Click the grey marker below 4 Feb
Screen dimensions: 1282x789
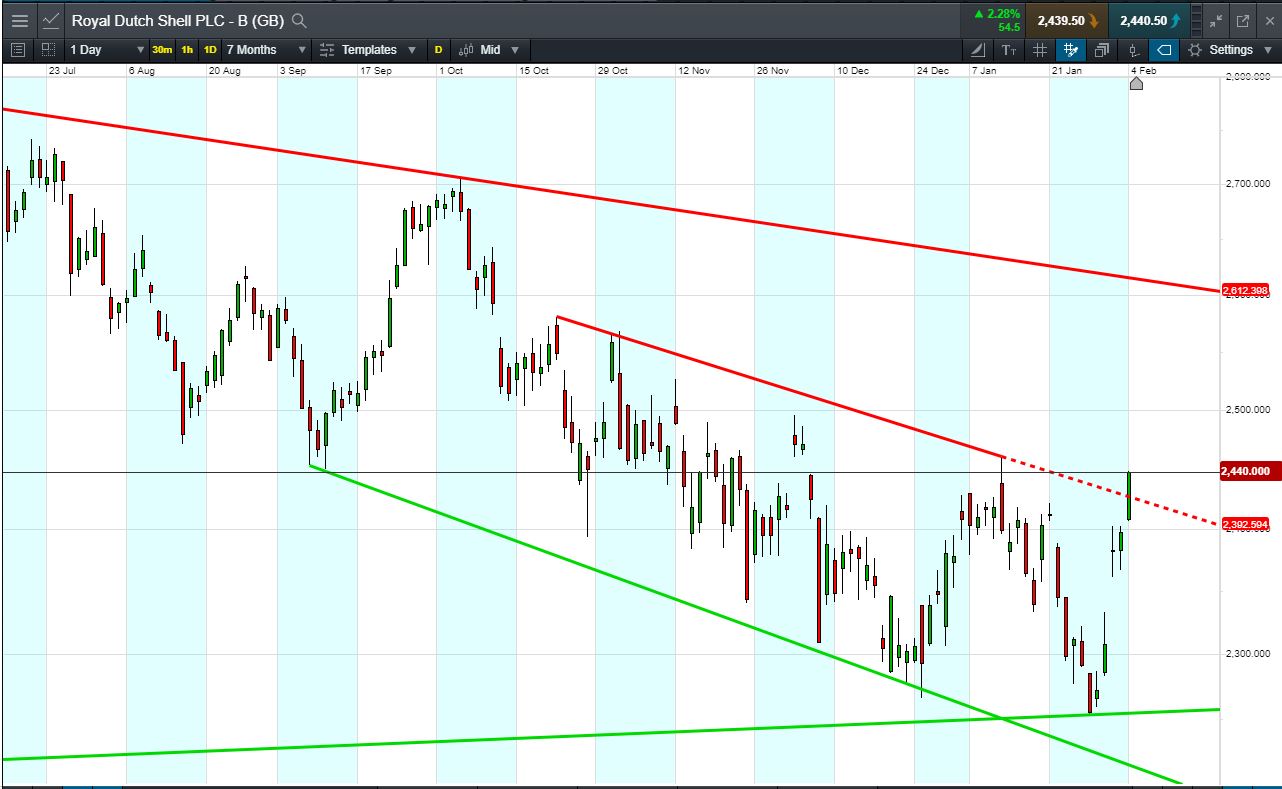(x=1136, y=84)
